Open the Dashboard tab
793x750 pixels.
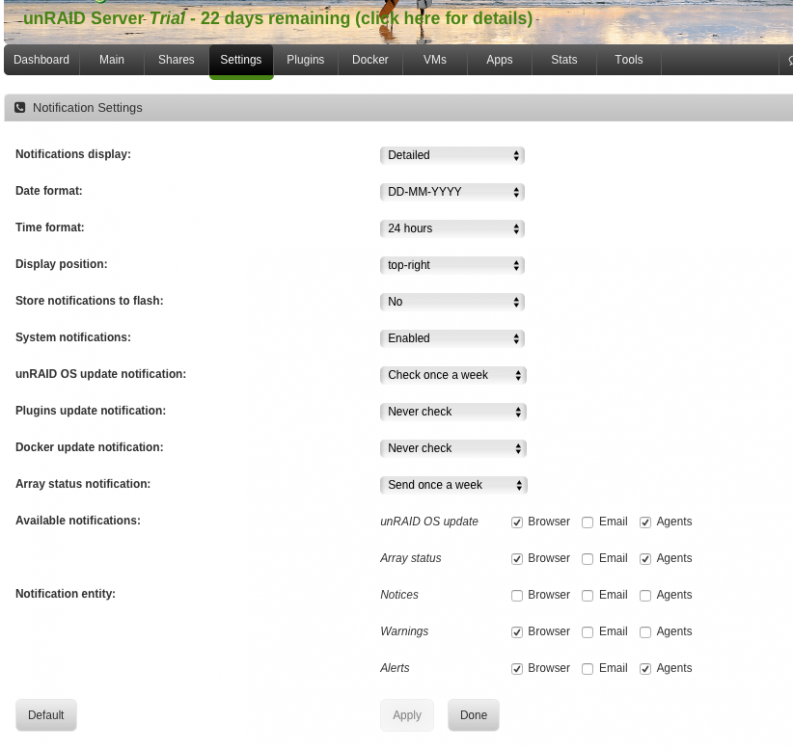click(x=41, y=60)
